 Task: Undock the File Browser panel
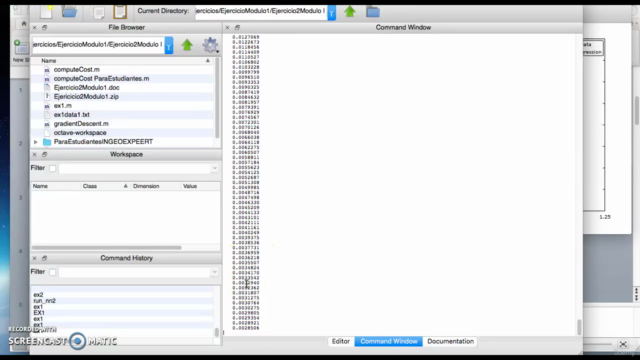[x=44, y=27]
